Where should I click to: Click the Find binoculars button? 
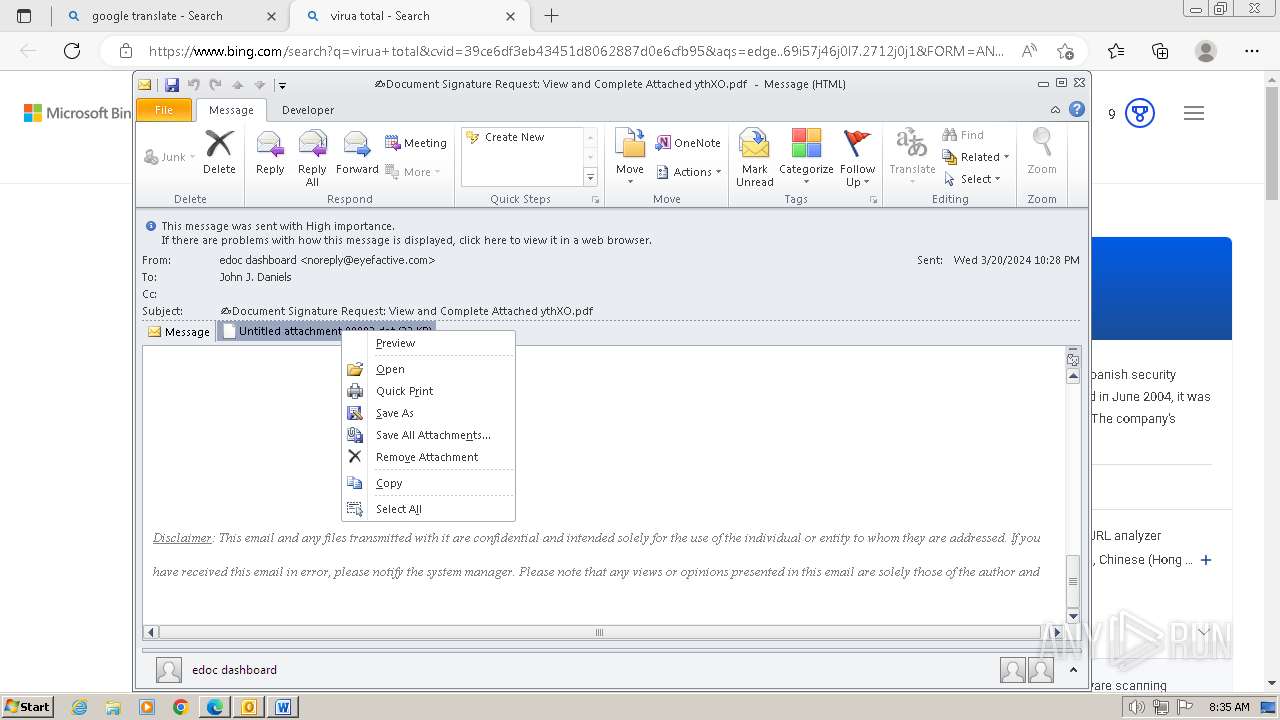[x=963, y=135]
